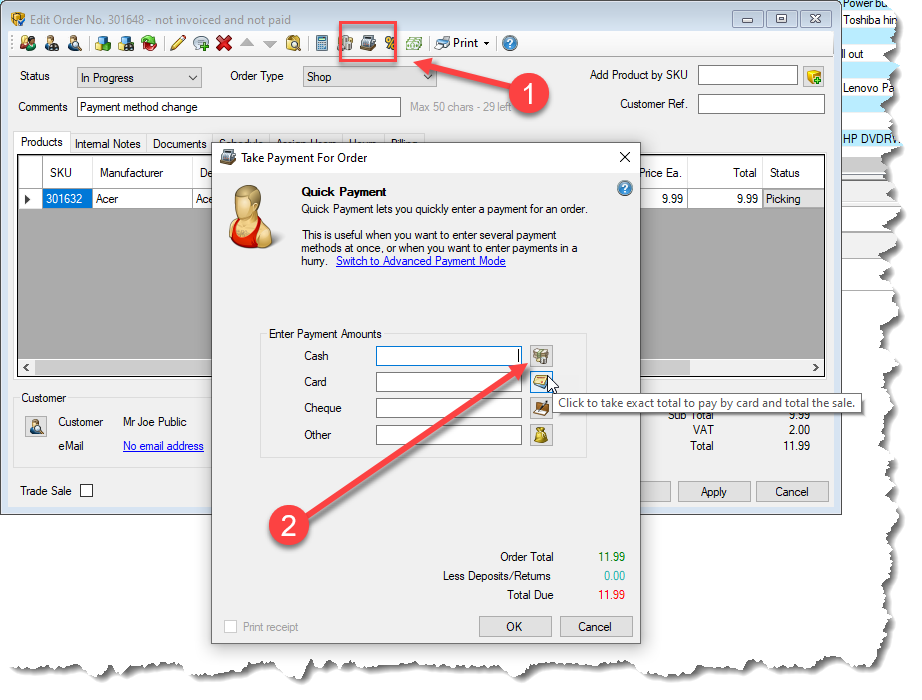Click the exact cheque total button
Image resolution: width=922 pixels, height=700 pixels.
pos(541,408)
